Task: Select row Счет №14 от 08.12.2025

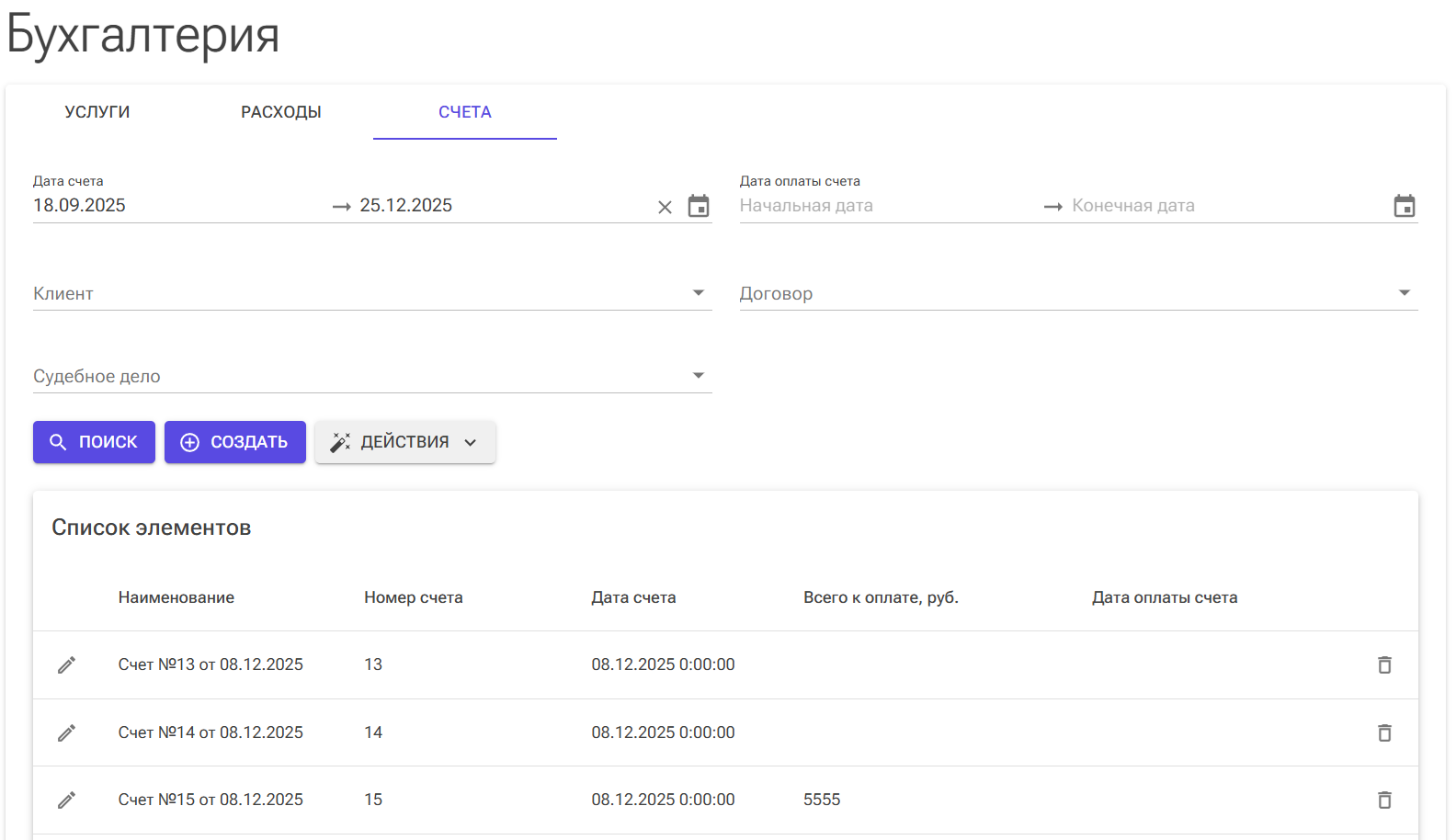Action: (725, 732)
